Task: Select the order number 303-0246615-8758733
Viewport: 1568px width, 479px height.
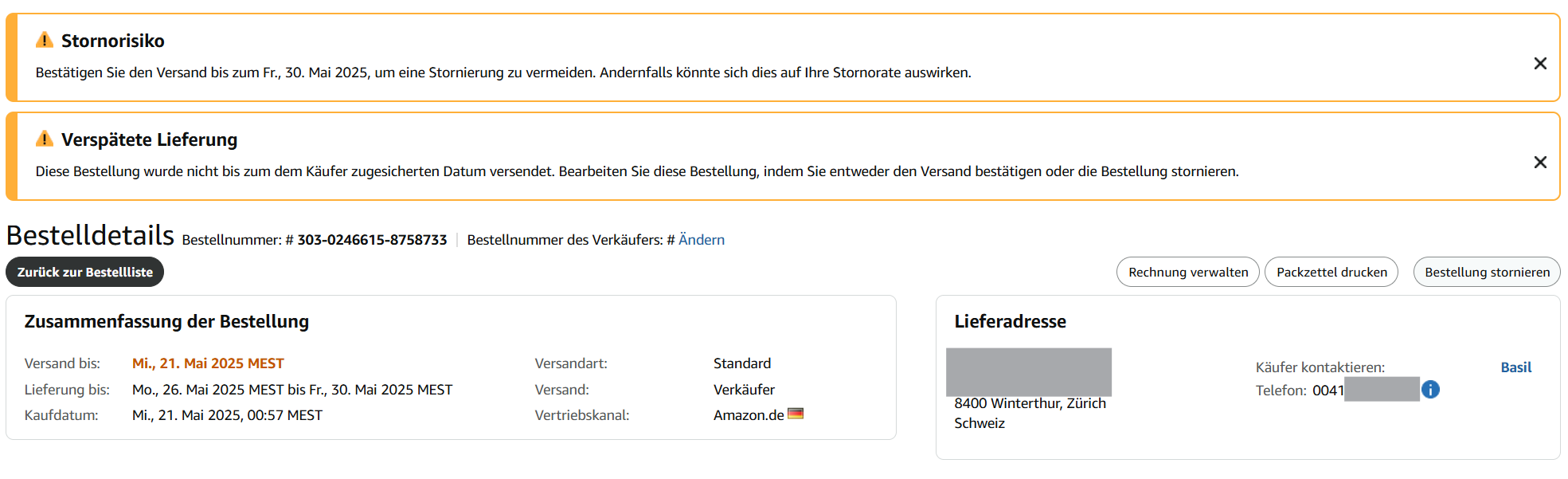Action: 372,240
